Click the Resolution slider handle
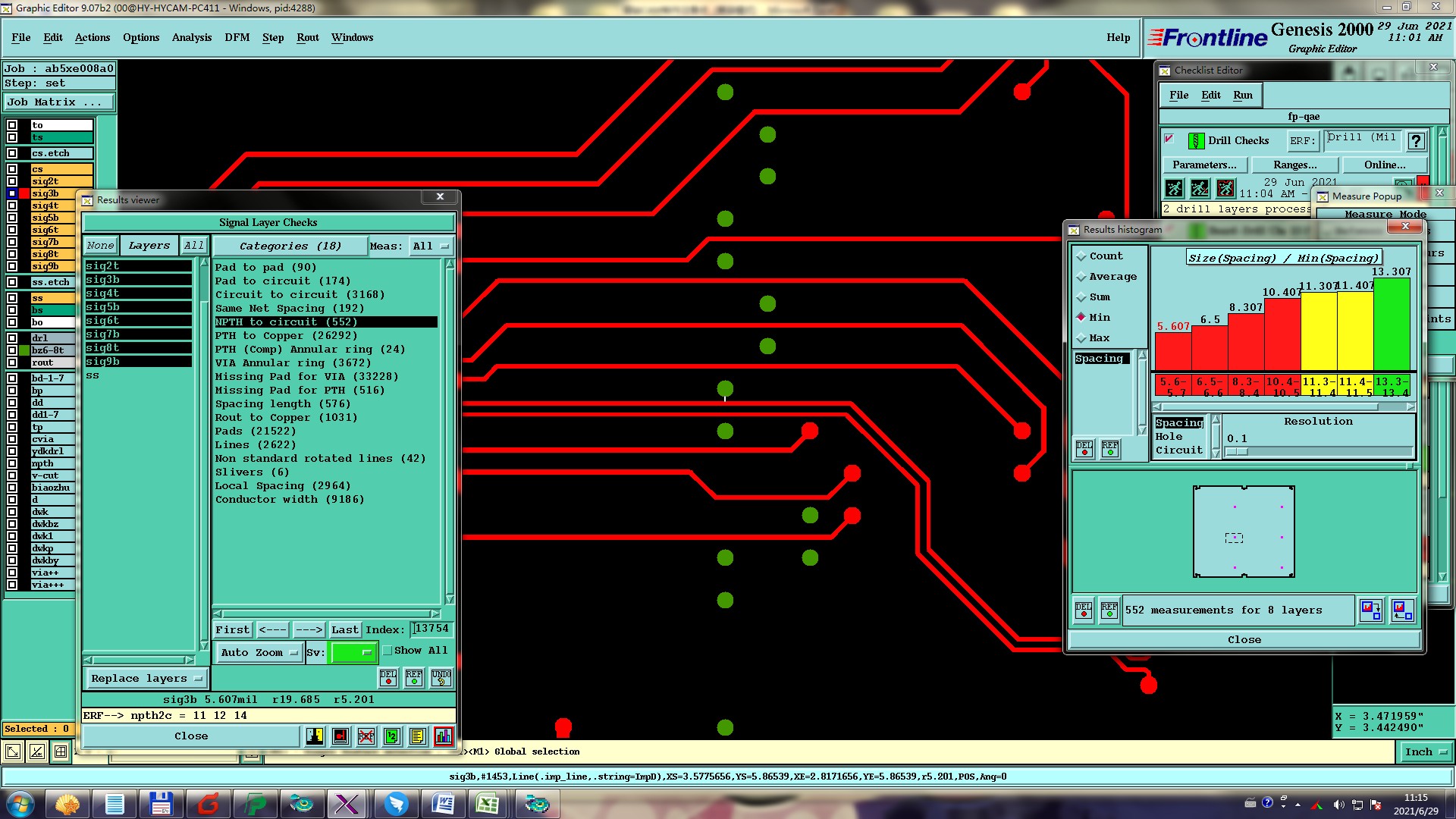 pyautogui.click(x=1236, y=452)
